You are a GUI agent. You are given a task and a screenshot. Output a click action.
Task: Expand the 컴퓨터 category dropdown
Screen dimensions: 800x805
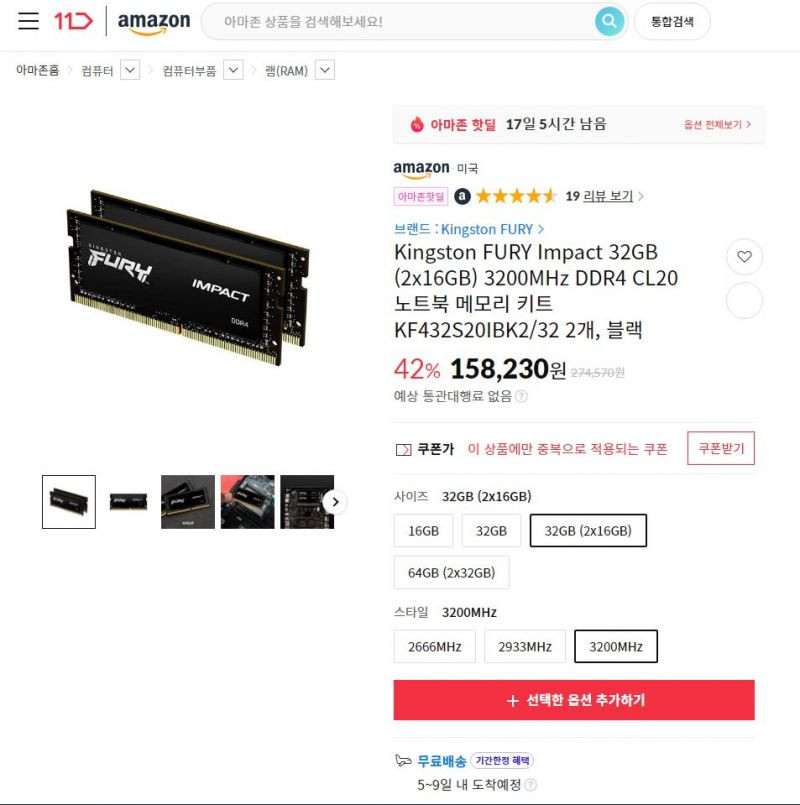(x=130, y=70)
